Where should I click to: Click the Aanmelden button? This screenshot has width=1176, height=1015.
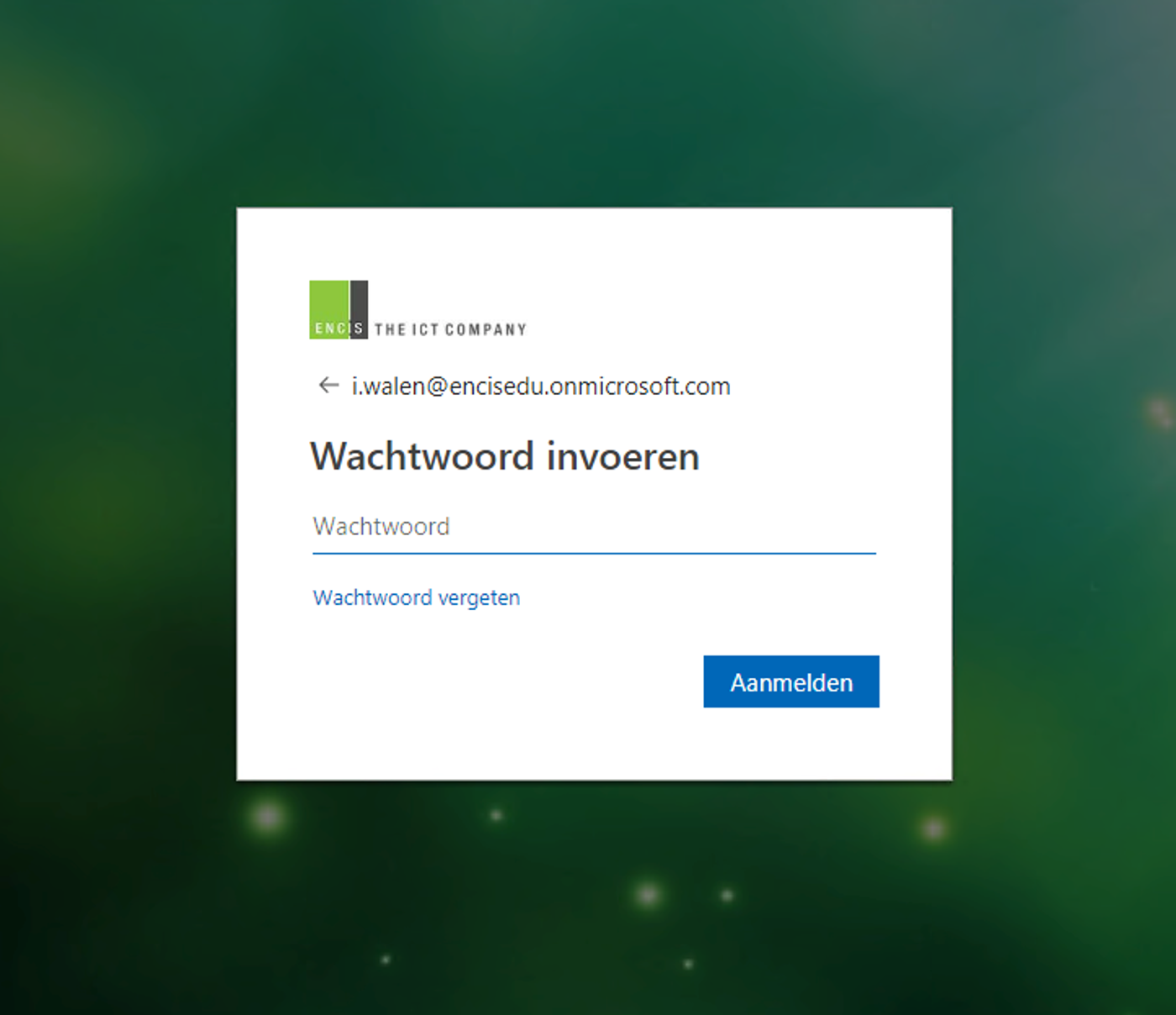click(791, 681)
